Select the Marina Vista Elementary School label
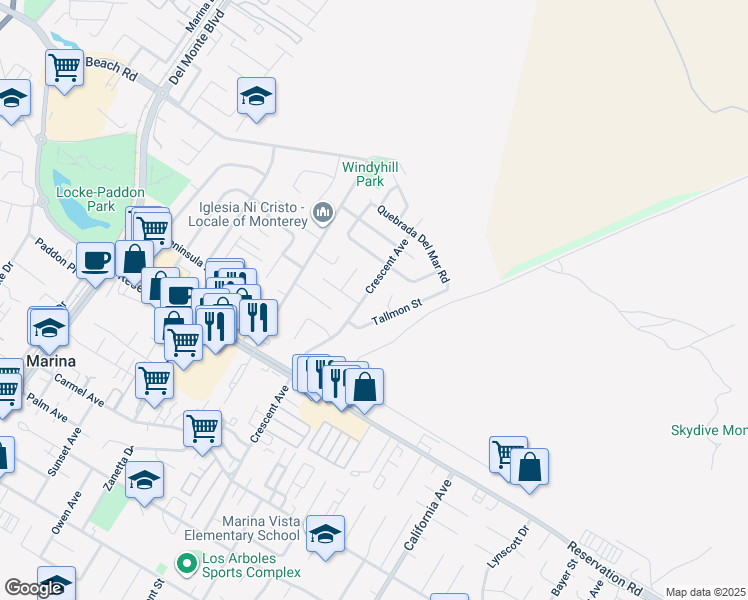Viewport: 748px width, 600px height. tap(242, 528)
